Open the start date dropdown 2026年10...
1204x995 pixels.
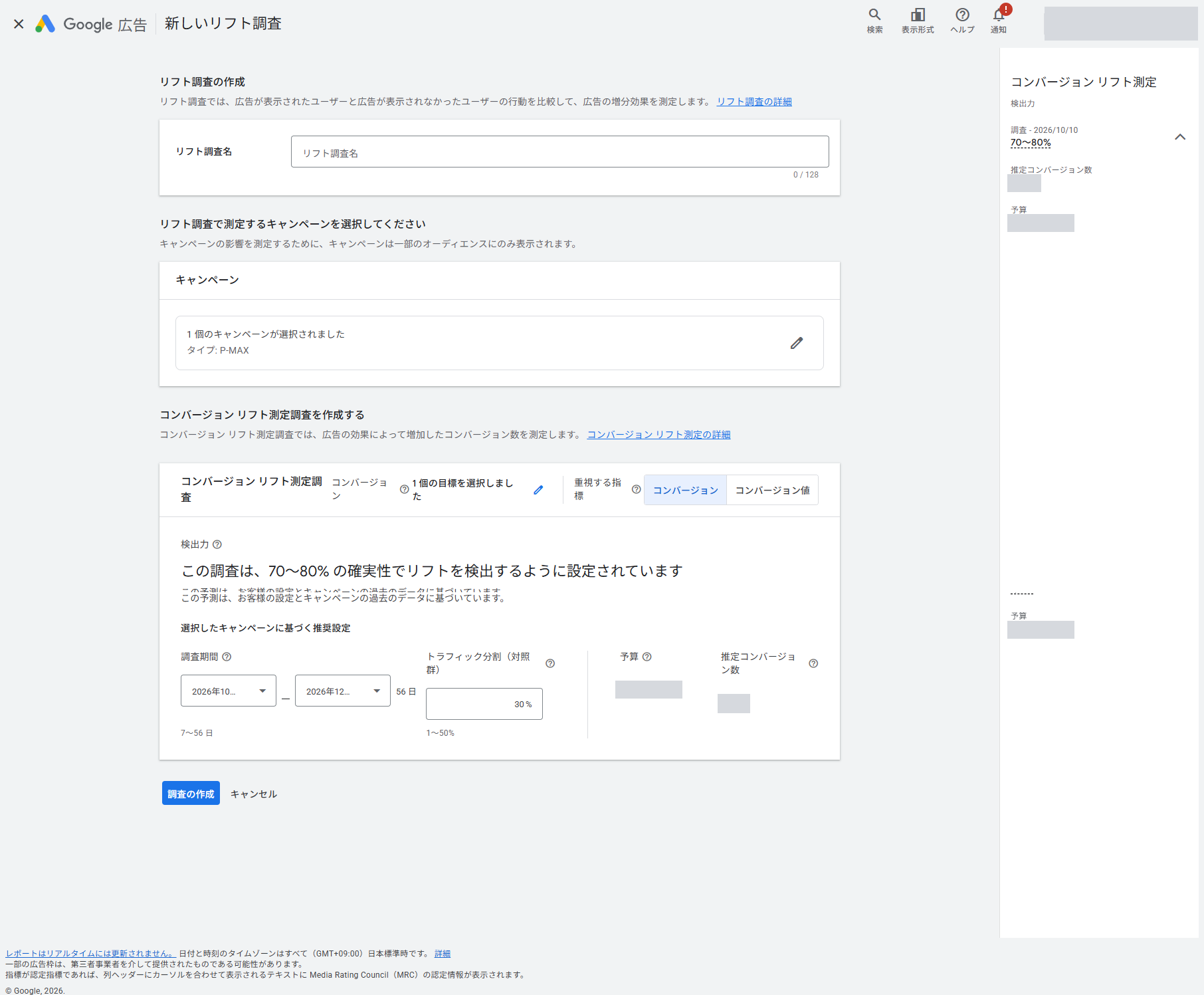tap(229, 691)
